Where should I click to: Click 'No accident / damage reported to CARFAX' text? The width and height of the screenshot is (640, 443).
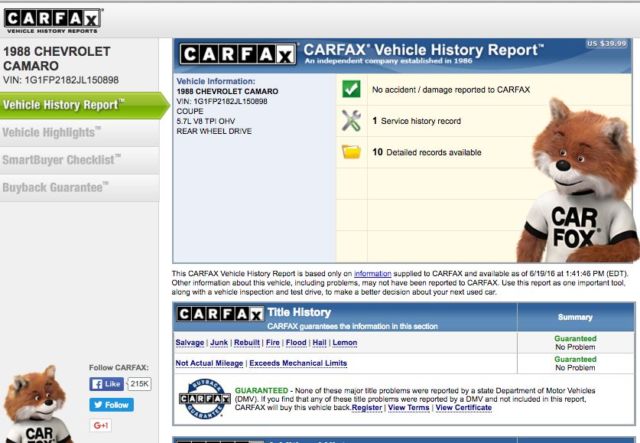(451, 89)
